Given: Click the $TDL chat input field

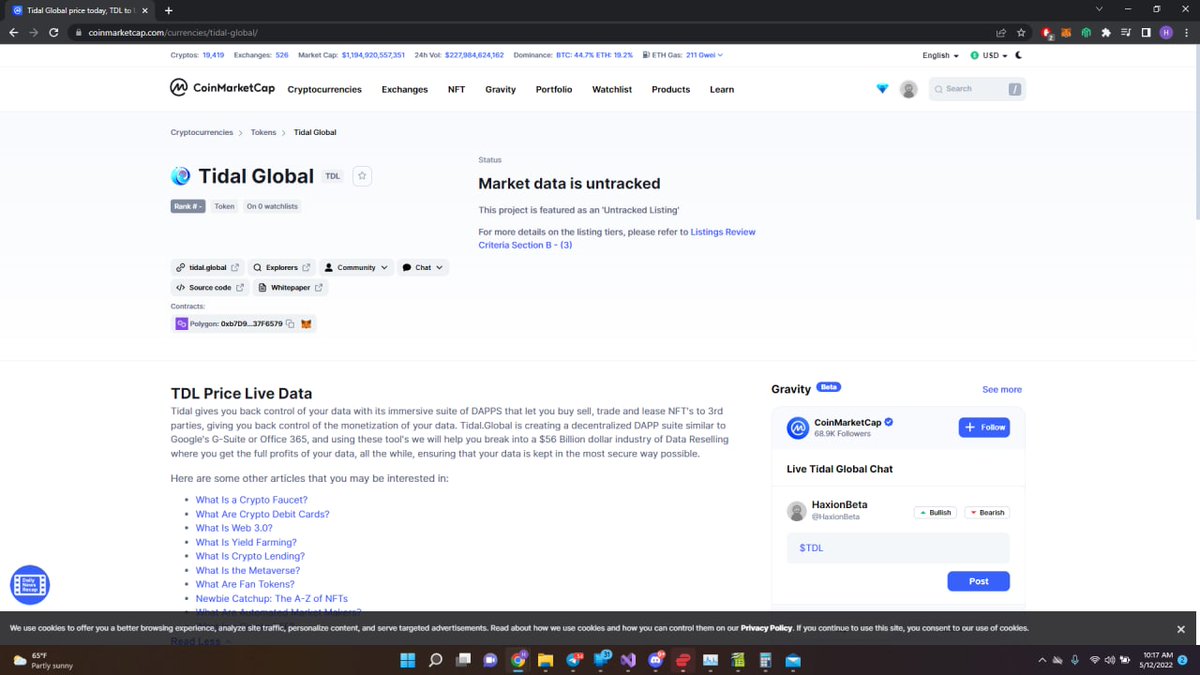Looking at the screenshot, I should click(897, 547).
